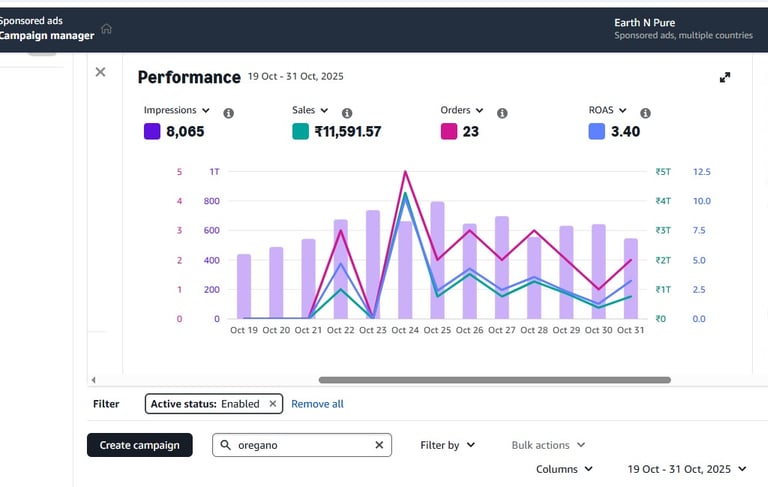The height and width of the screenshot is (487, 768).
Task: Open the Orders metric dropdown
Action: click(x=462, y=110)
